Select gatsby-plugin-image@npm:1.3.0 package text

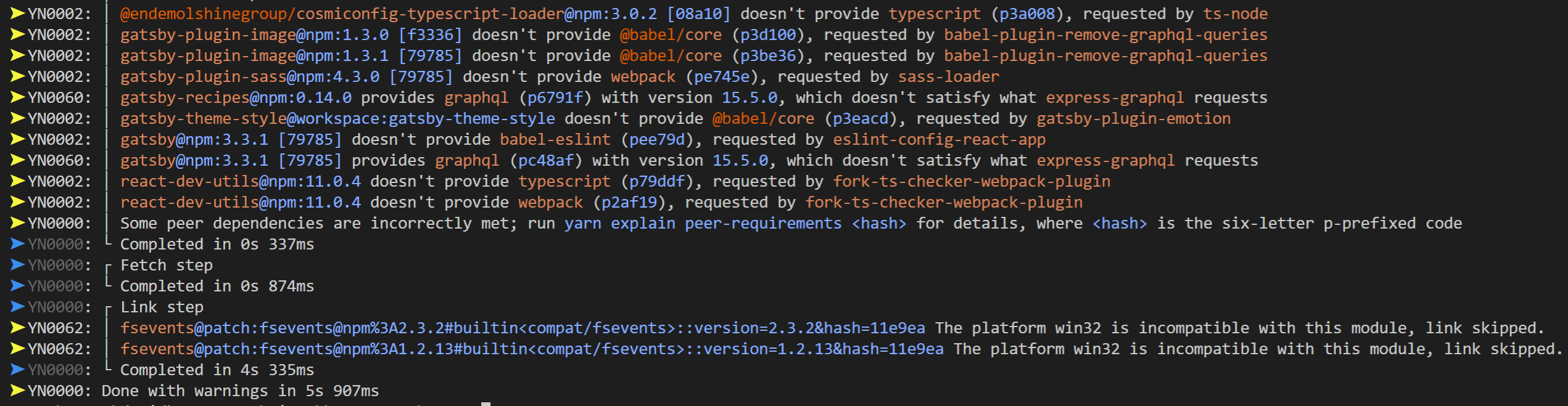[255, 35]
